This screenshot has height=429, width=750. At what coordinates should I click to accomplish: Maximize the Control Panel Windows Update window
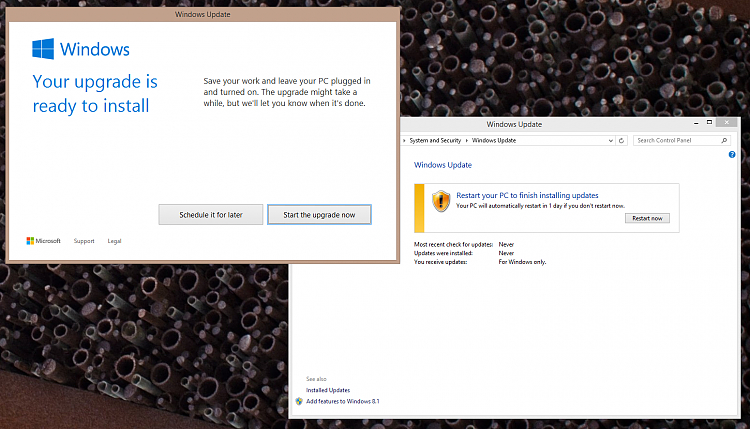(x=709, y=122)
